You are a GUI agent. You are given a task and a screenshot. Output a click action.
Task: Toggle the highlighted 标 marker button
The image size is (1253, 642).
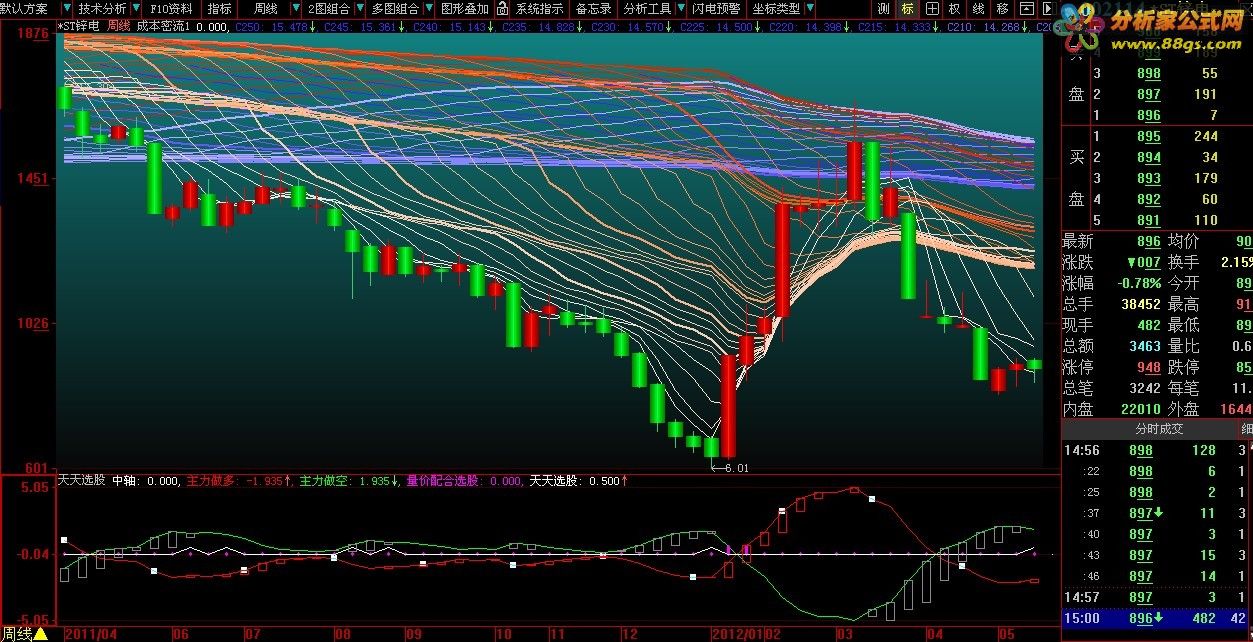click(907, 8)
